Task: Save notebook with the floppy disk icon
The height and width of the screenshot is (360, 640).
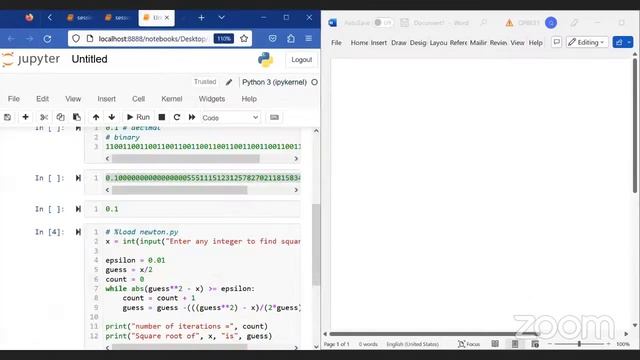Action: (x=7, y=118)
